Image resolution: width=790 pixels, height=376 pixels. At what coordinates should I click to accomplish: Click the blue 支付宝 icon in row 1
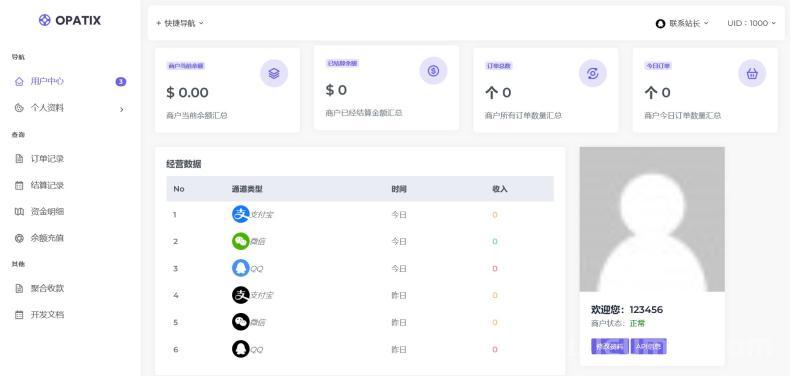point(241,214)
